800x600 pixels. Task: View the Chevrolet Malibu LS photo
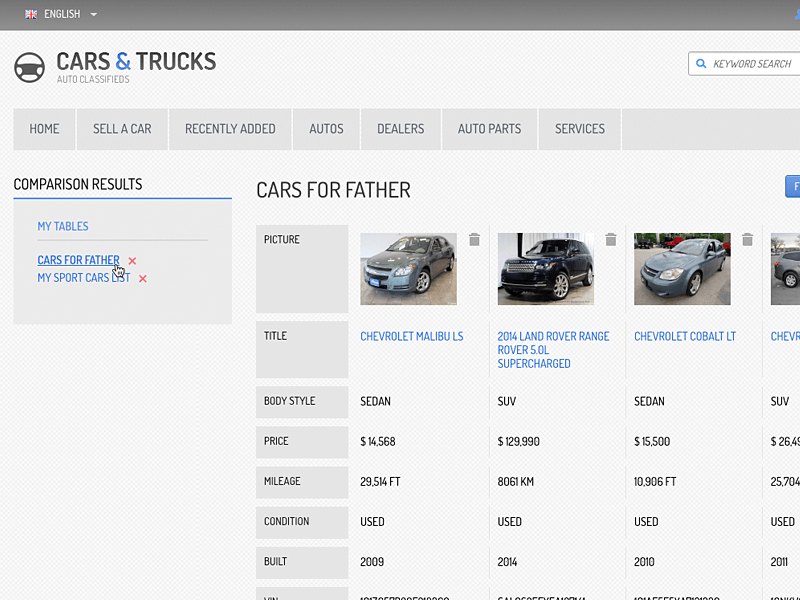click(x=409, y=269)
